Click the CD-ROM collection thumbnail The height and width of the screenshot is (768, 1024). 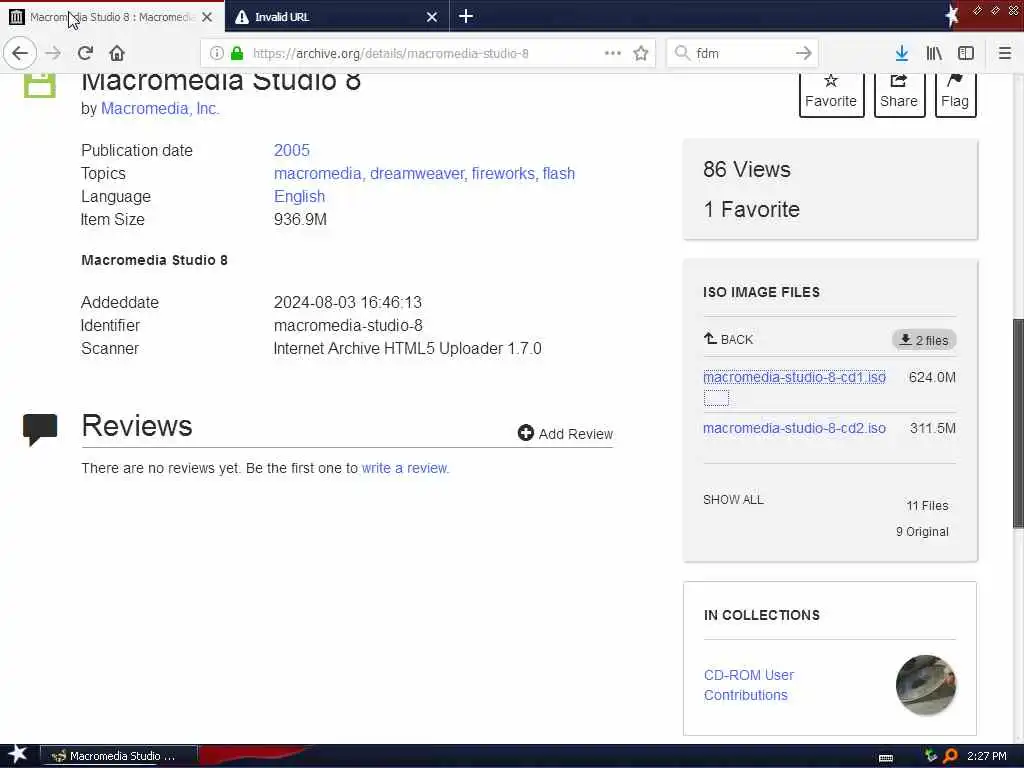pyautogui.click(x=925, y=685)
